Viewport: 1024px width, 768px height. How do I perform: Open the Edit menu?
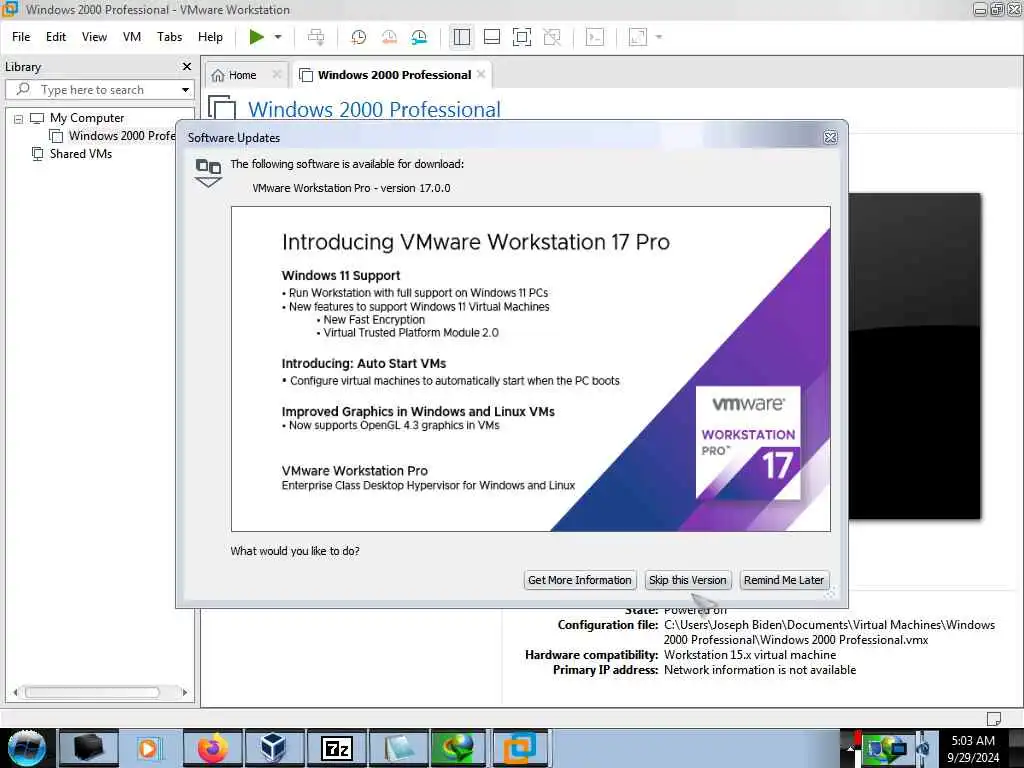pos(56,37)
